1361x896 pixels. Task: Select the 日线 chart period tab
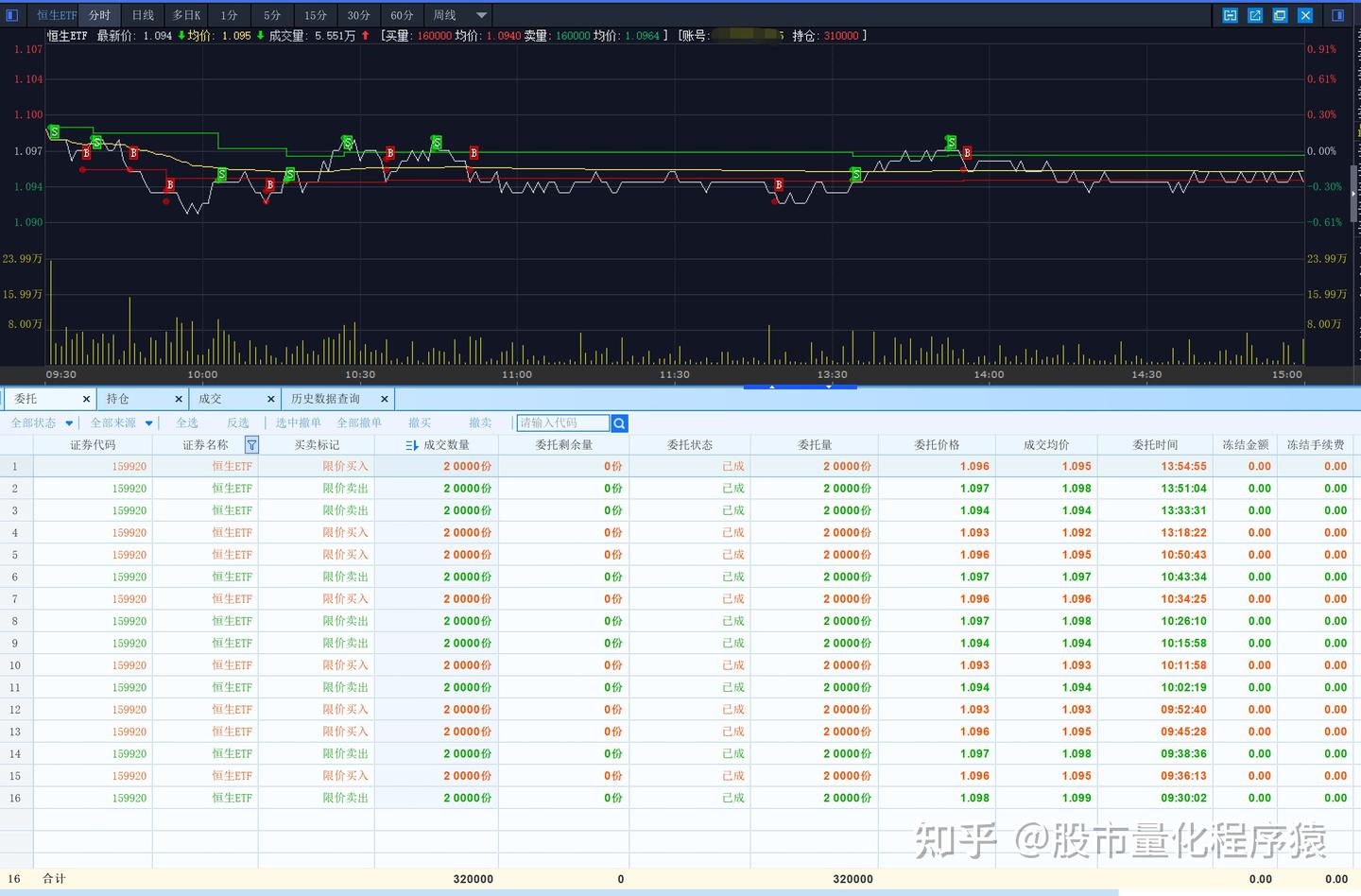point(143,15)
